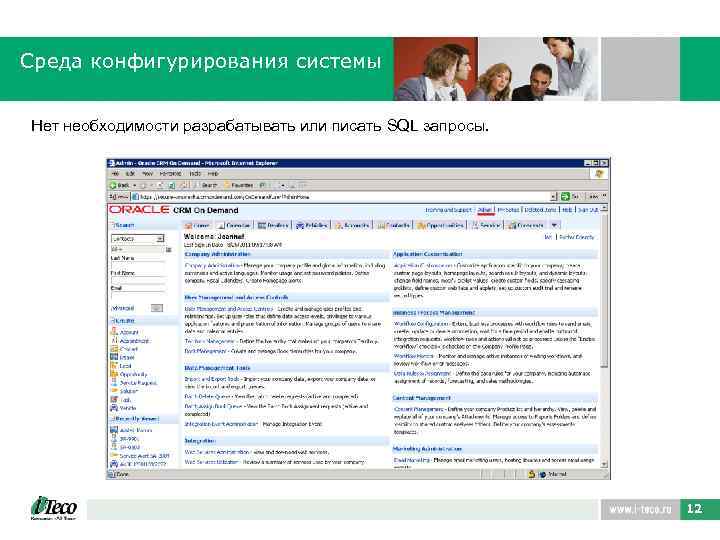The image size is (720, 540).
Task: Open the Accounts tab
Action: pos(352,225)
